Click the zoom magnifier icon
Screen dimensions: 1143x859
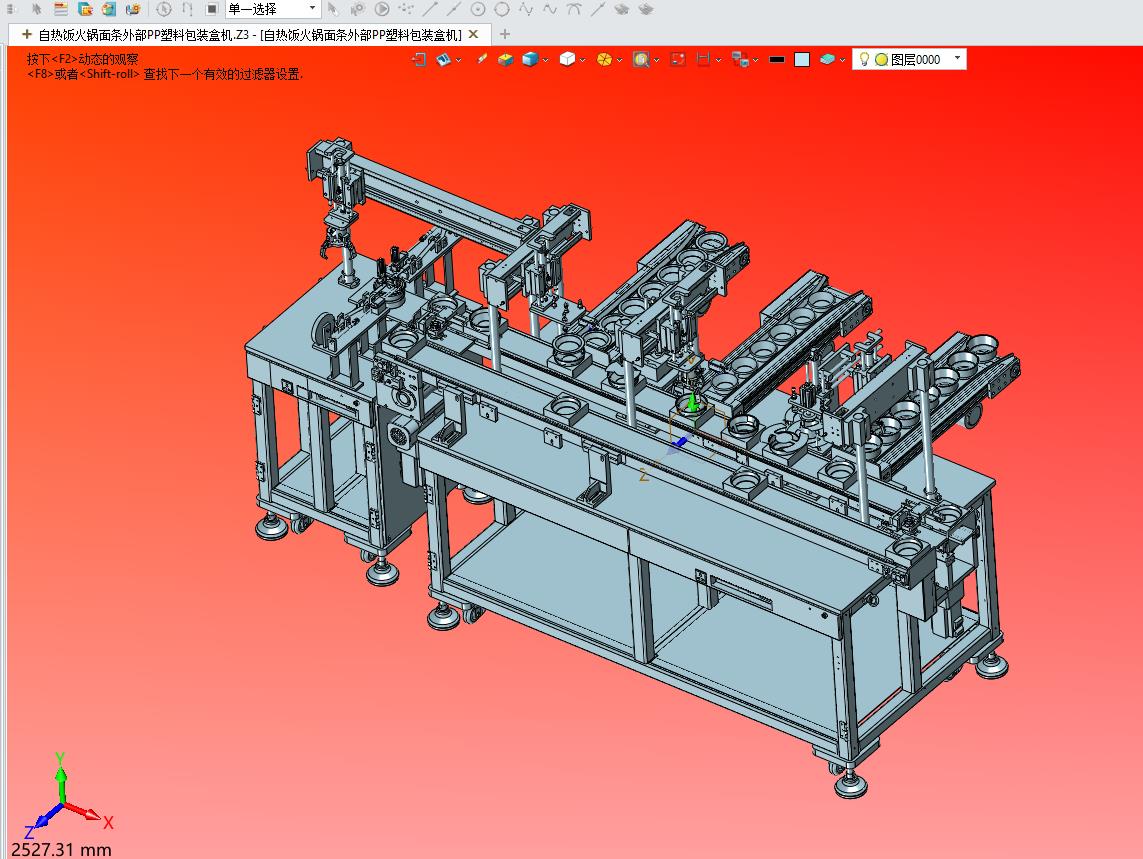641,59
